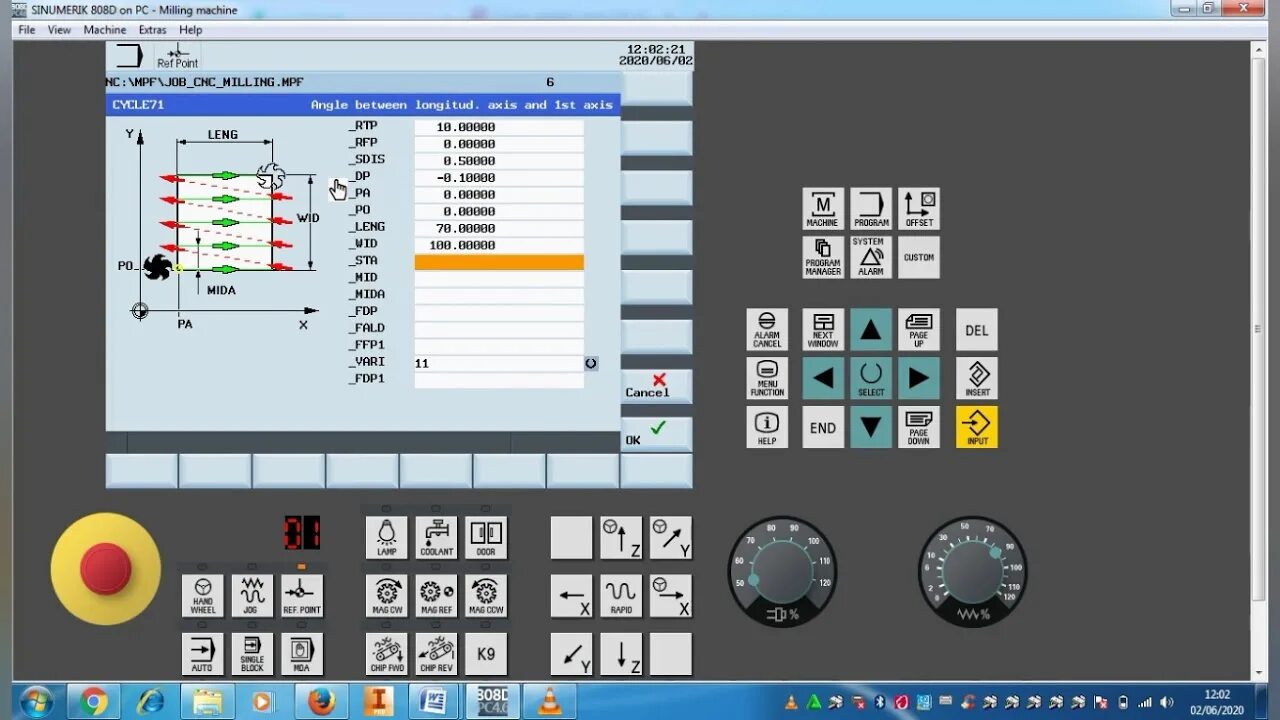Toggle SINGLE BLOCK mode

252,654
